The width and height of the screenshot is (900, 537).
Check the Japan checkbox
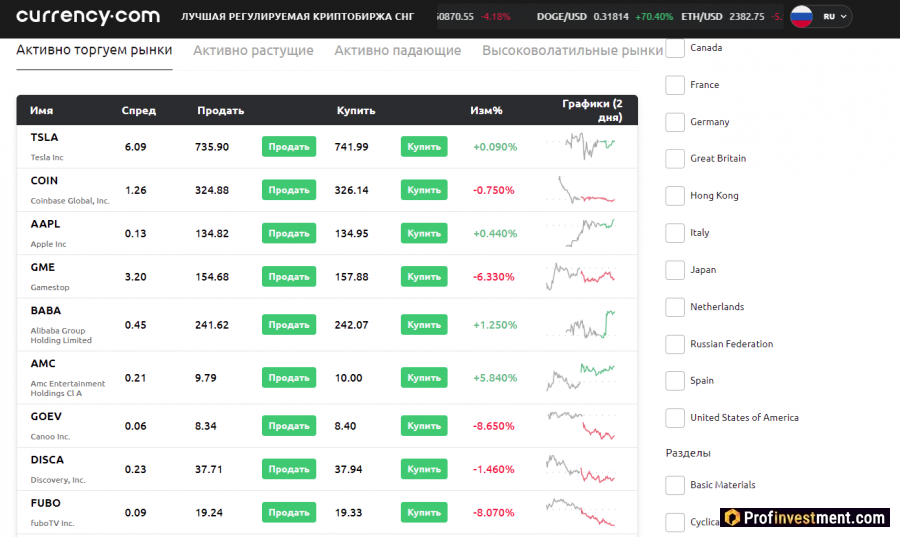click(x=675, y=270)
